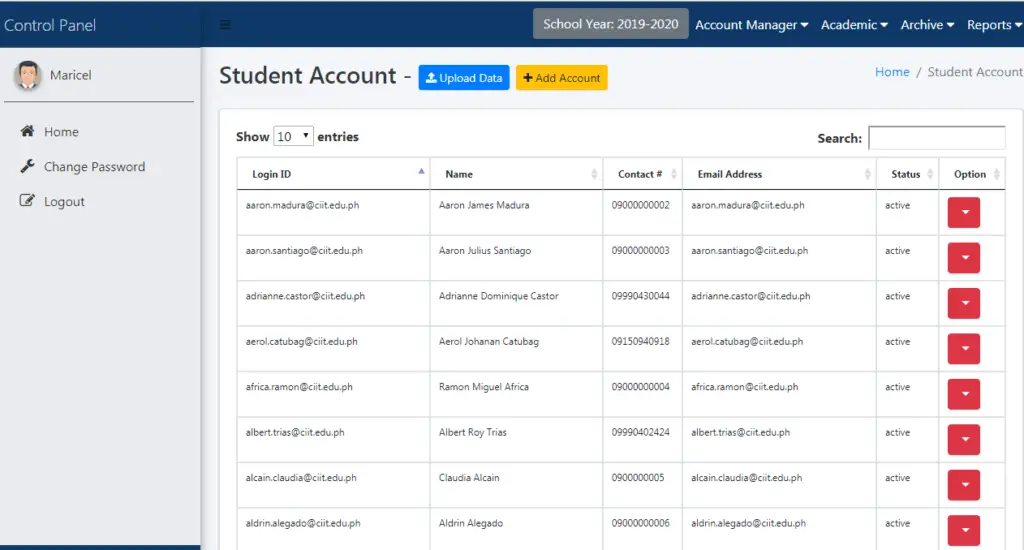Open the Academic menu
This screenshot has height=550, width=1024.
click(854, 25)
